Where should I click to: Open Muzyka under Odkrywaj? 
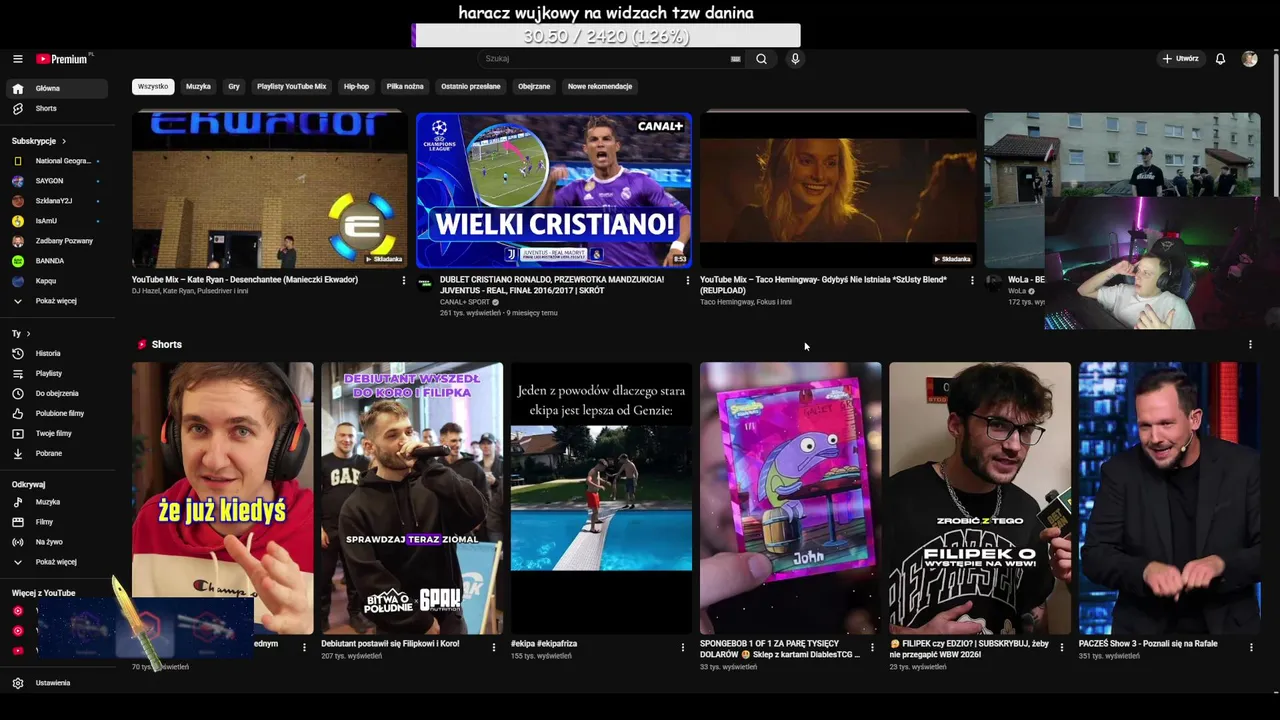pos(56,502)
